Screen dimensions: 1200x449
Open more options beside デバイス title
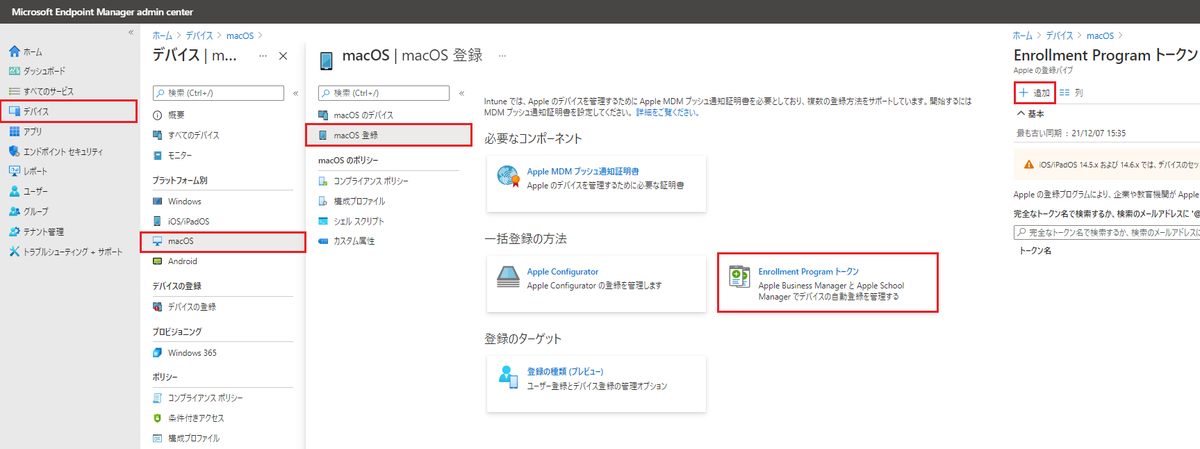point(263,55)
